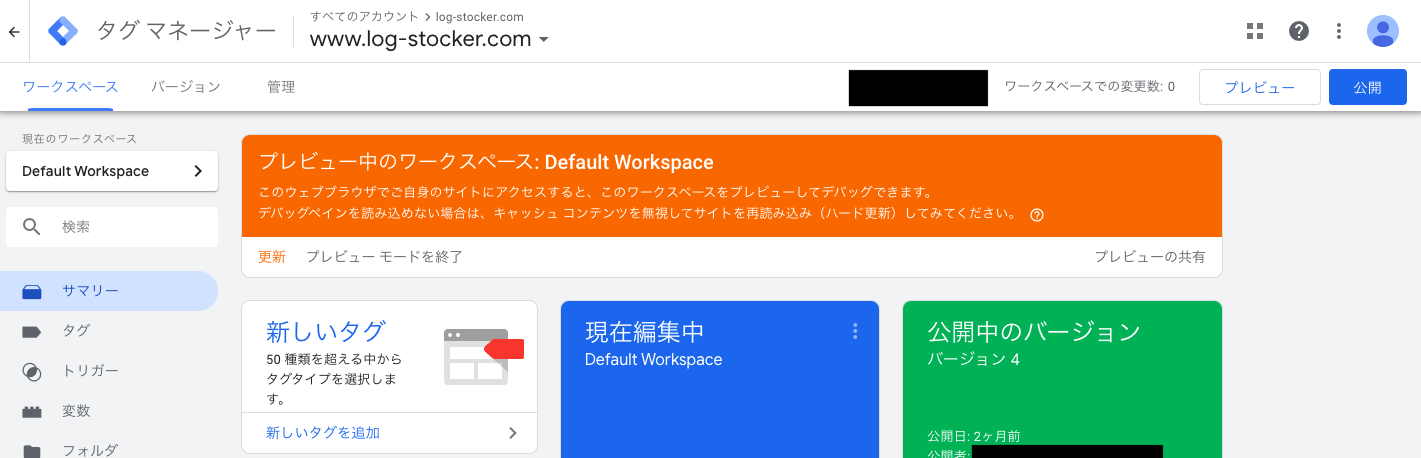
Task: Click into the 検索 search field
Action: pyautogui.click(x=112, y=227)
